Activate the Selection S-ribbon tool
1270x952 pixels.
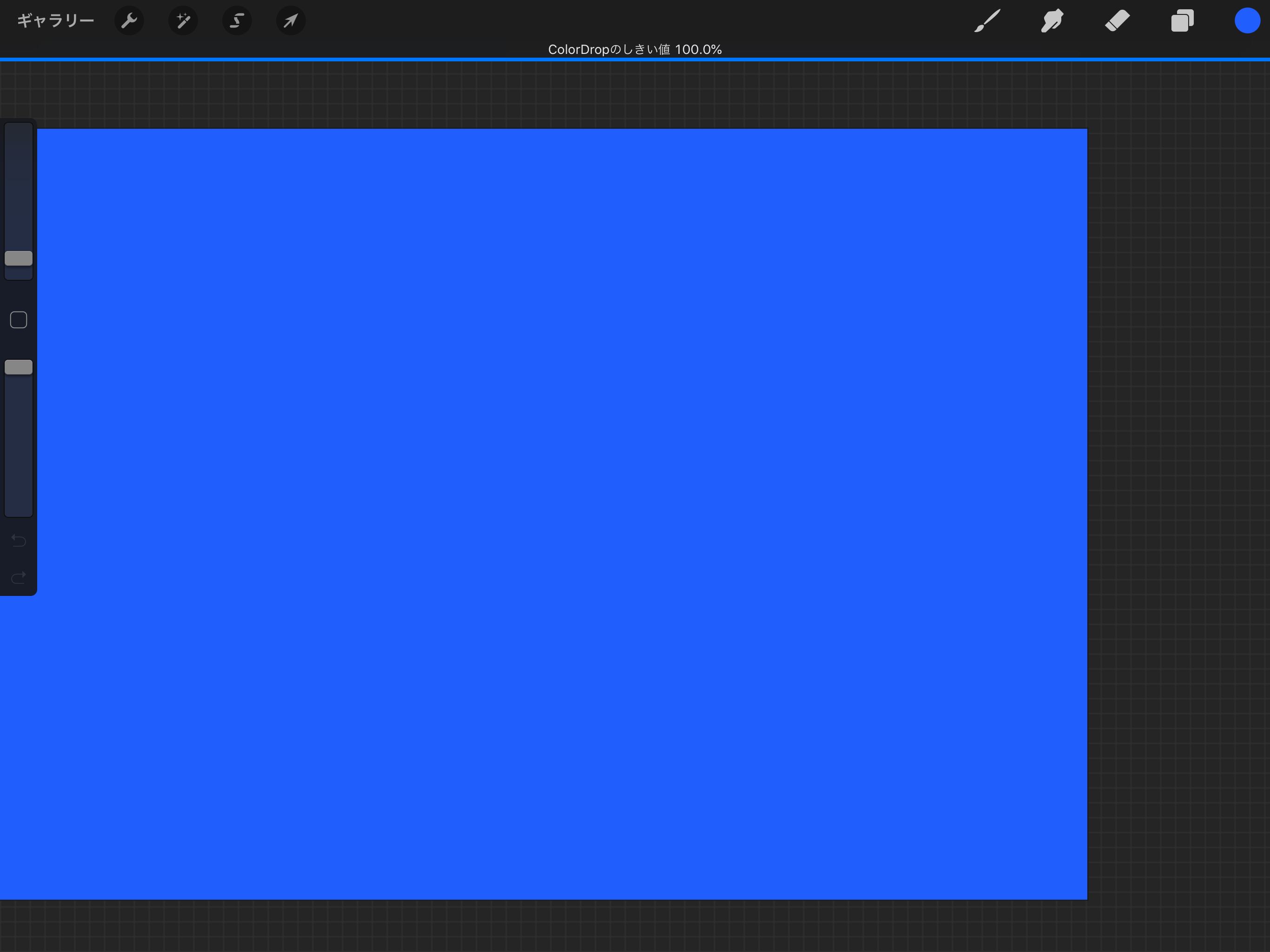click(x=237, y=20)
